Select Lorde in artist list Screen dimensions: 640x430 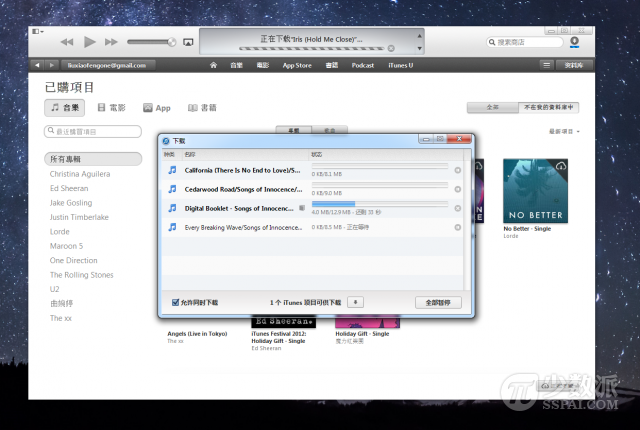[60, 231]
